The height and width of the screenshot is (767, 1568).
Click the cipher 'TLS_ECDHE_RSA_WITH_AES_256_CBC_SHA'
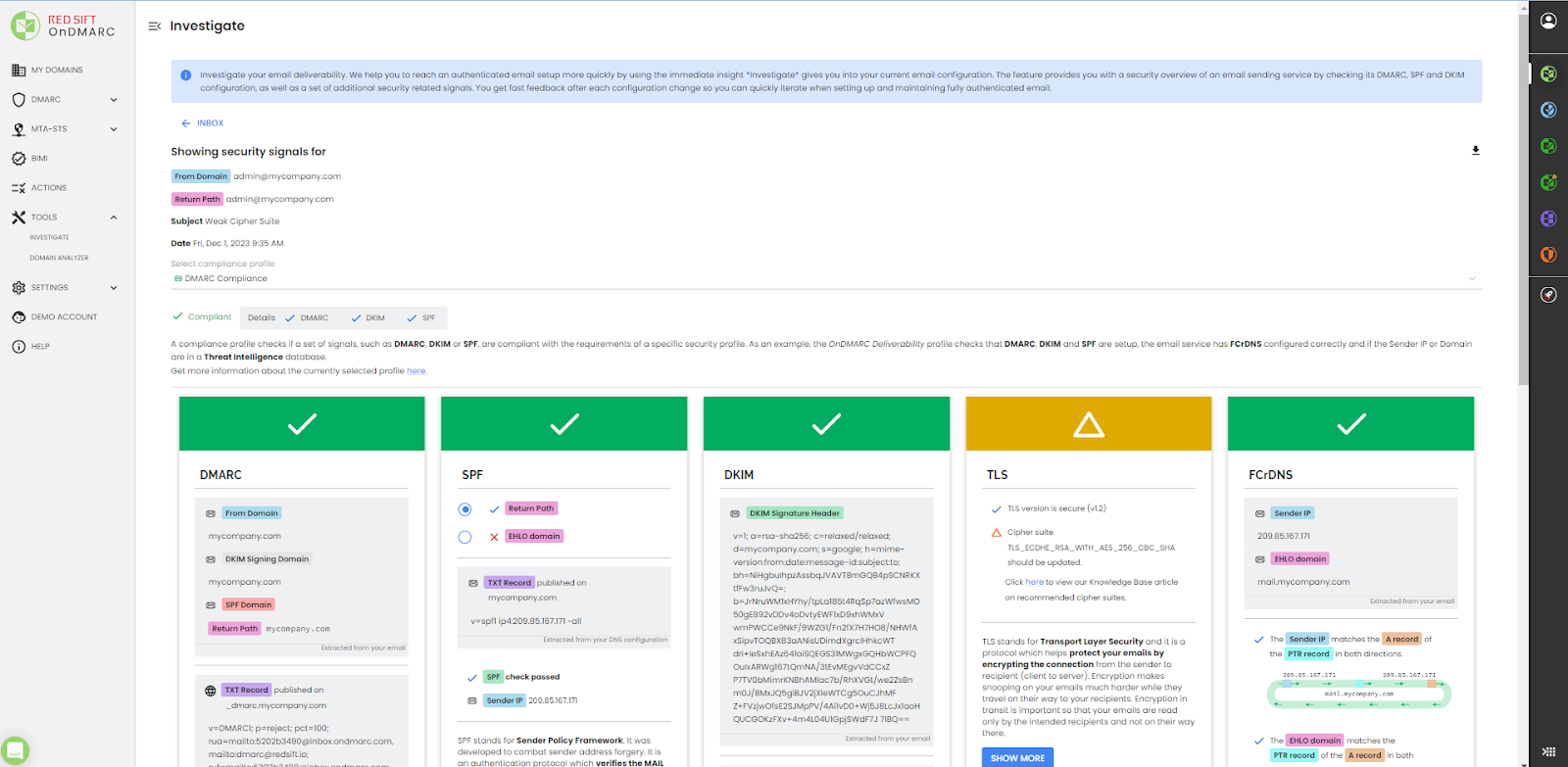click(1091, 549)
